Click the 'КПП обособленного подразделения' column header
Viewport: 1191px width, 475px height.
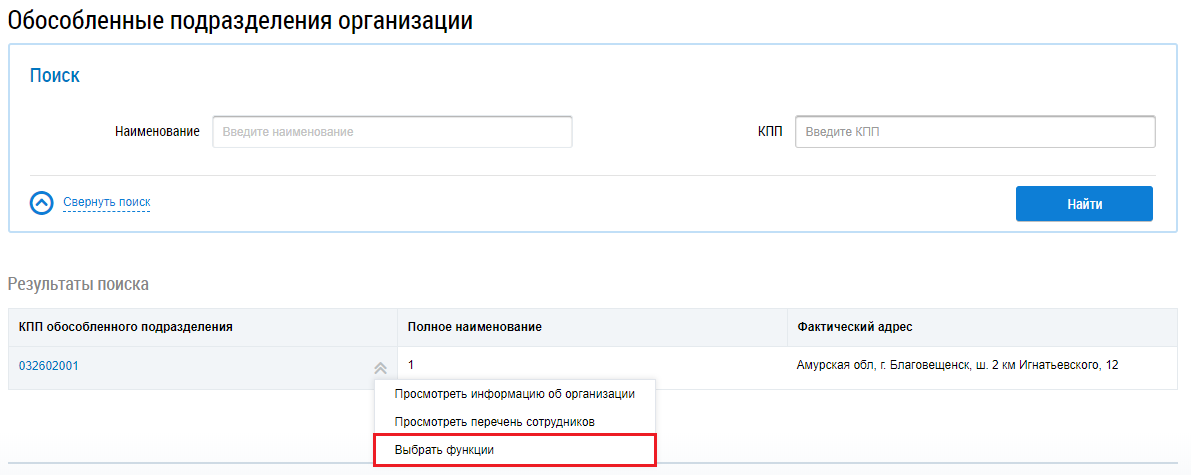coord(126,327)
